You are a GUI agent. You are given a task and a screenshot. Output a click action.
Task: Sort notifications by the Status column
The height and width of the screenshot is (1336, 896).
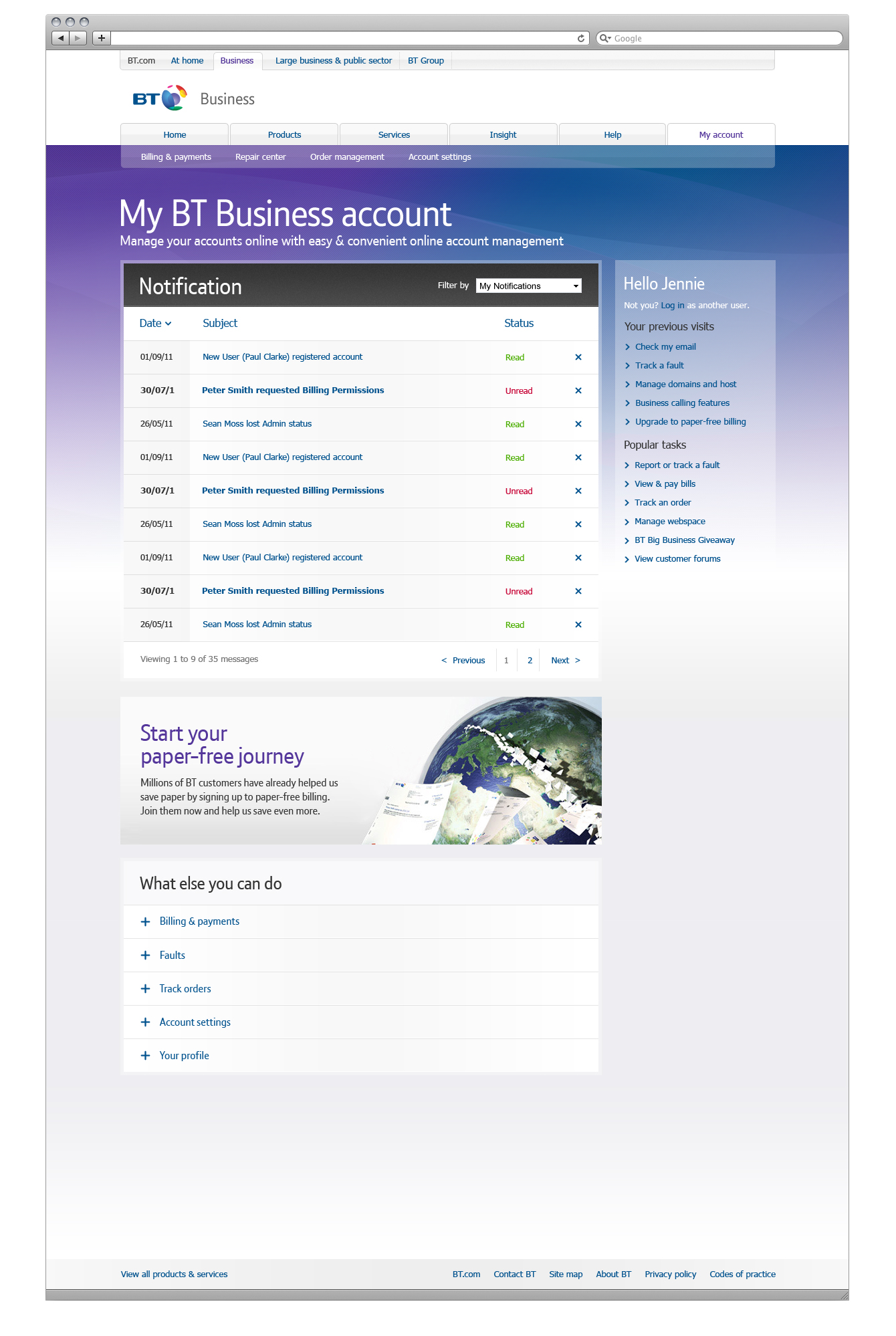(x=519, y=323)
